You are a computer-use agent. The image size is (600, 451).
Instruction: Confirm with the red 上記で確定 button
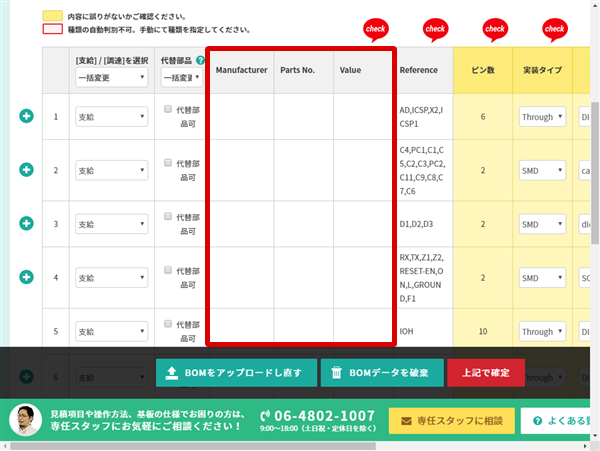(x=486, y=373)
